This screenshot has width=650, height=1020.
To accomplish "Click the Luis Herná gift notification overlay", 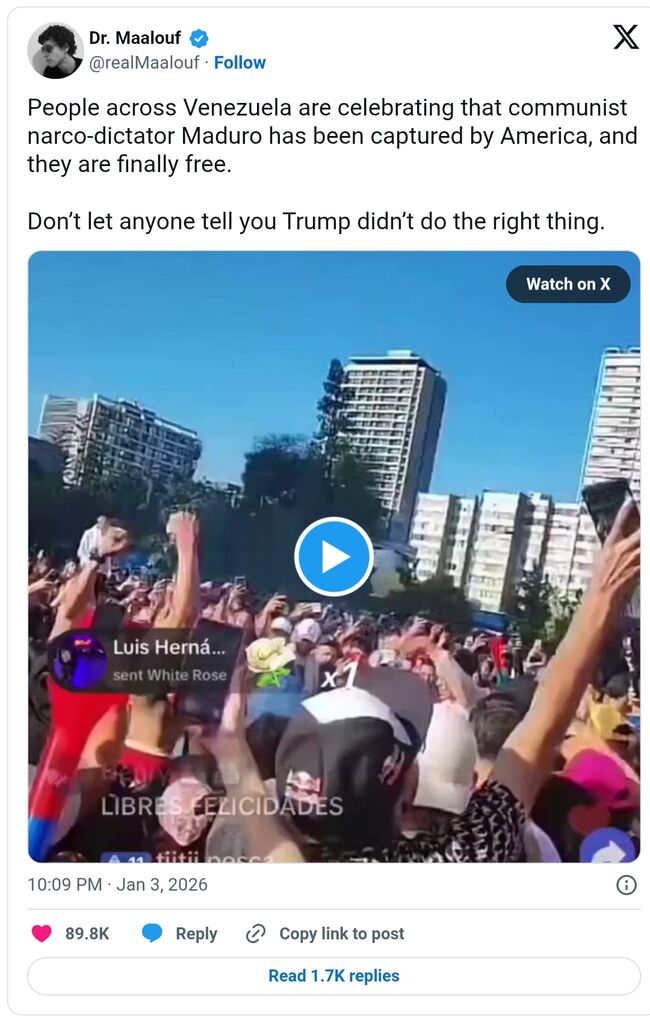I will 146,660.
